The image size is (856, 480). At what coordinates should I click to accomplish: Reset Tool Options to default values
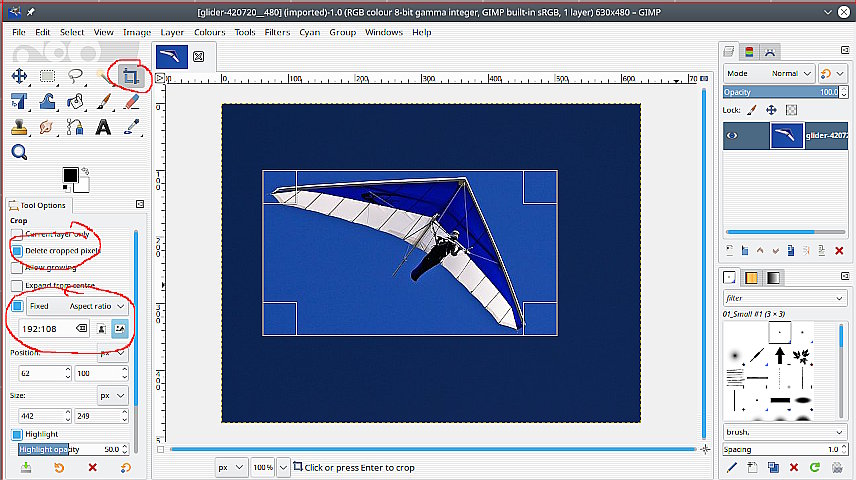tap(126, 468)
